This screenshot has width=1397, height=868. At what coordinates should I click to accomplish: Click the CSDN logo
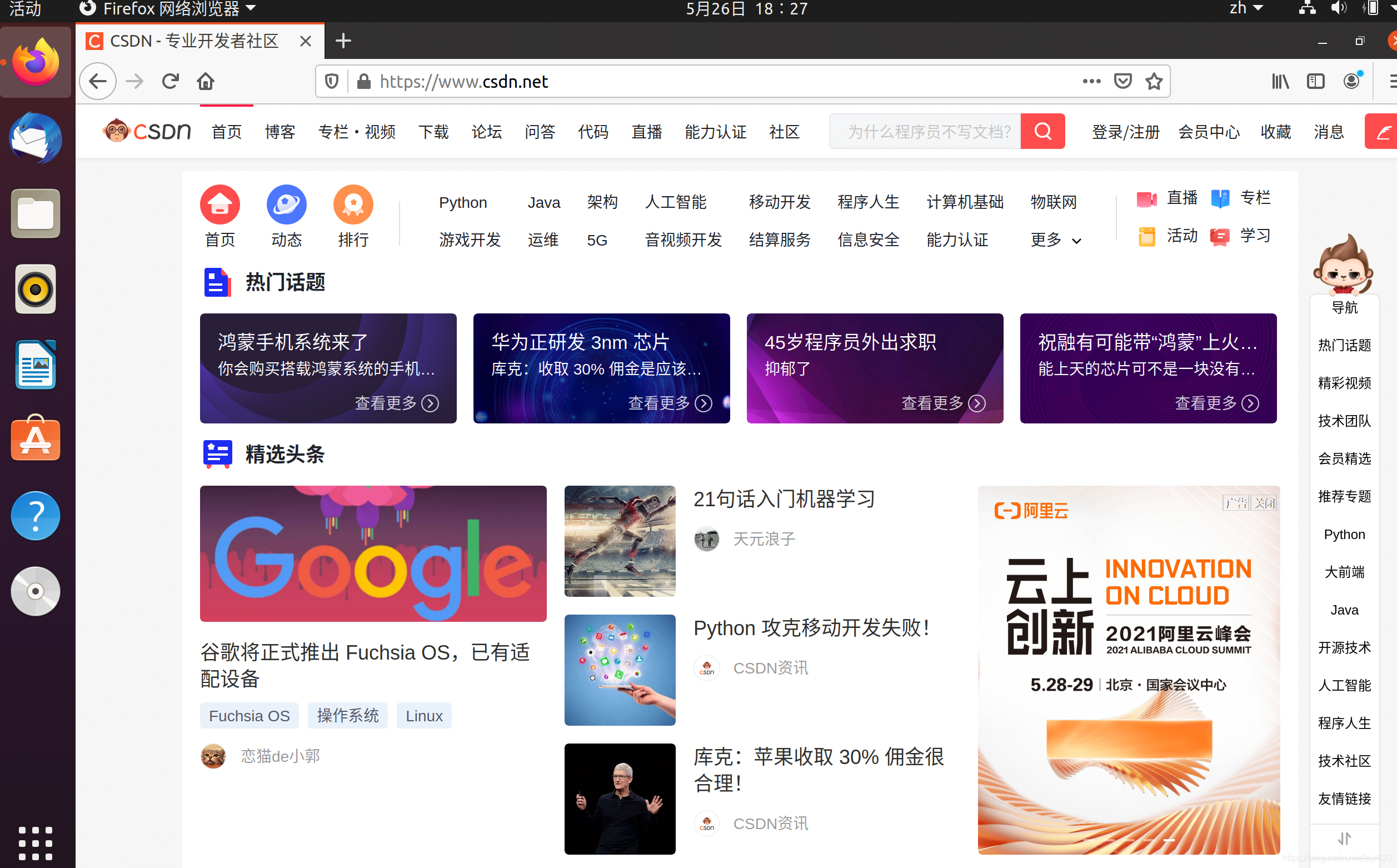147,132
